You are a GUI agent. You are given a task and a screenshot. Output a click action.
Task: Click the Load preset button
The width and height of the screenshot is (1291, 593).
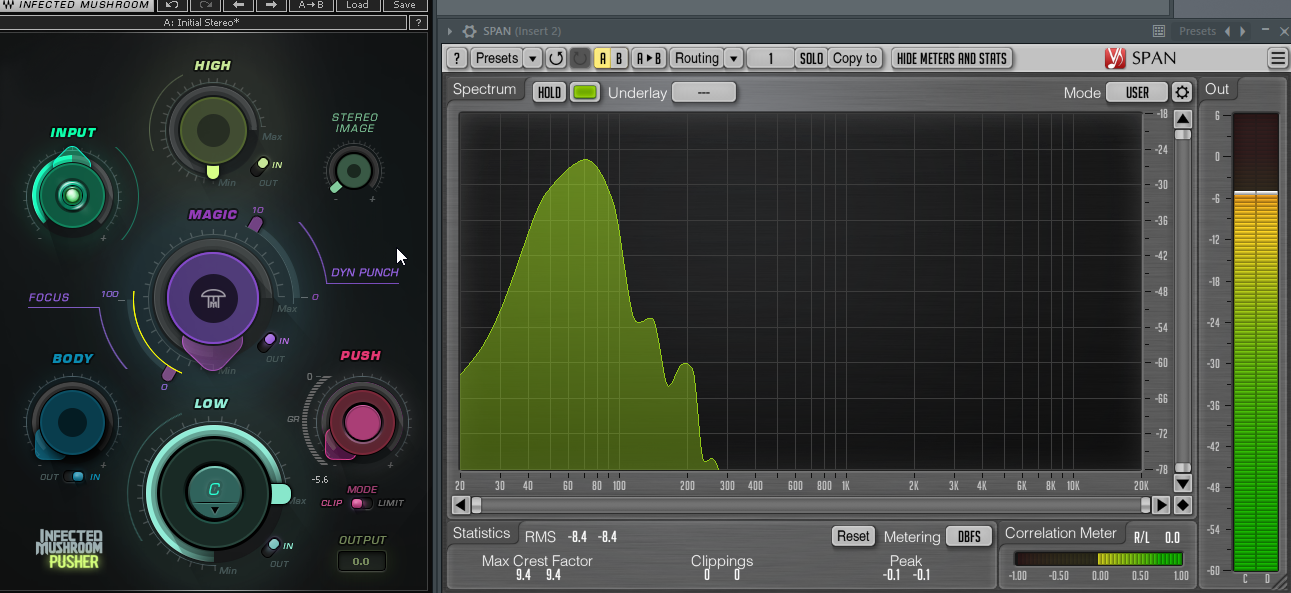(357, 5)
